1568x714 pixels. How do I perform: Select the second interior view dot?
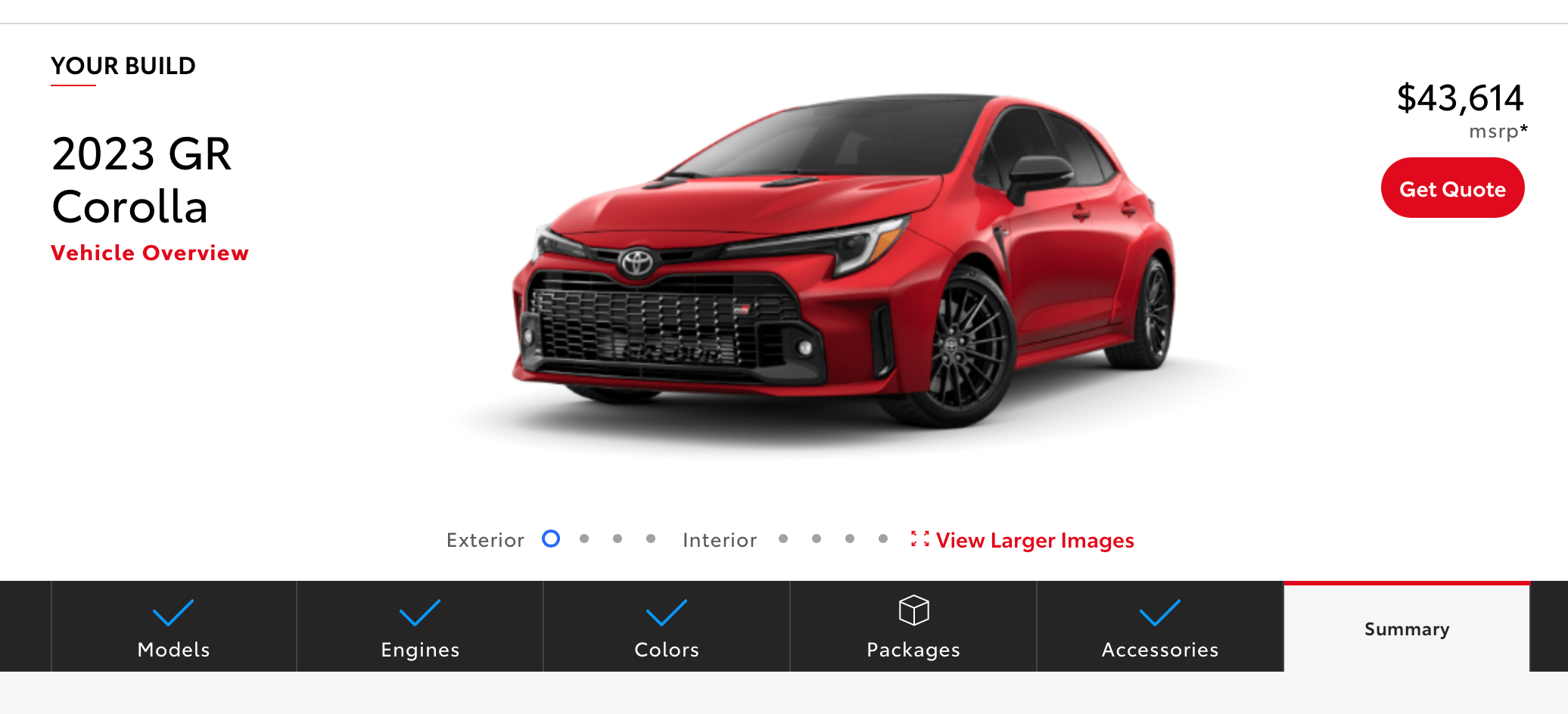(817, 539)
